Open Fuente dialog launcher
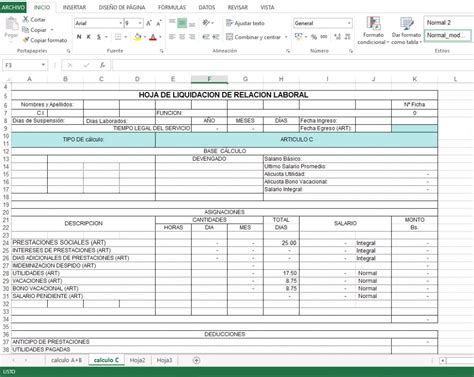This screenshot has height=377, width=474. tap(162, 51)
